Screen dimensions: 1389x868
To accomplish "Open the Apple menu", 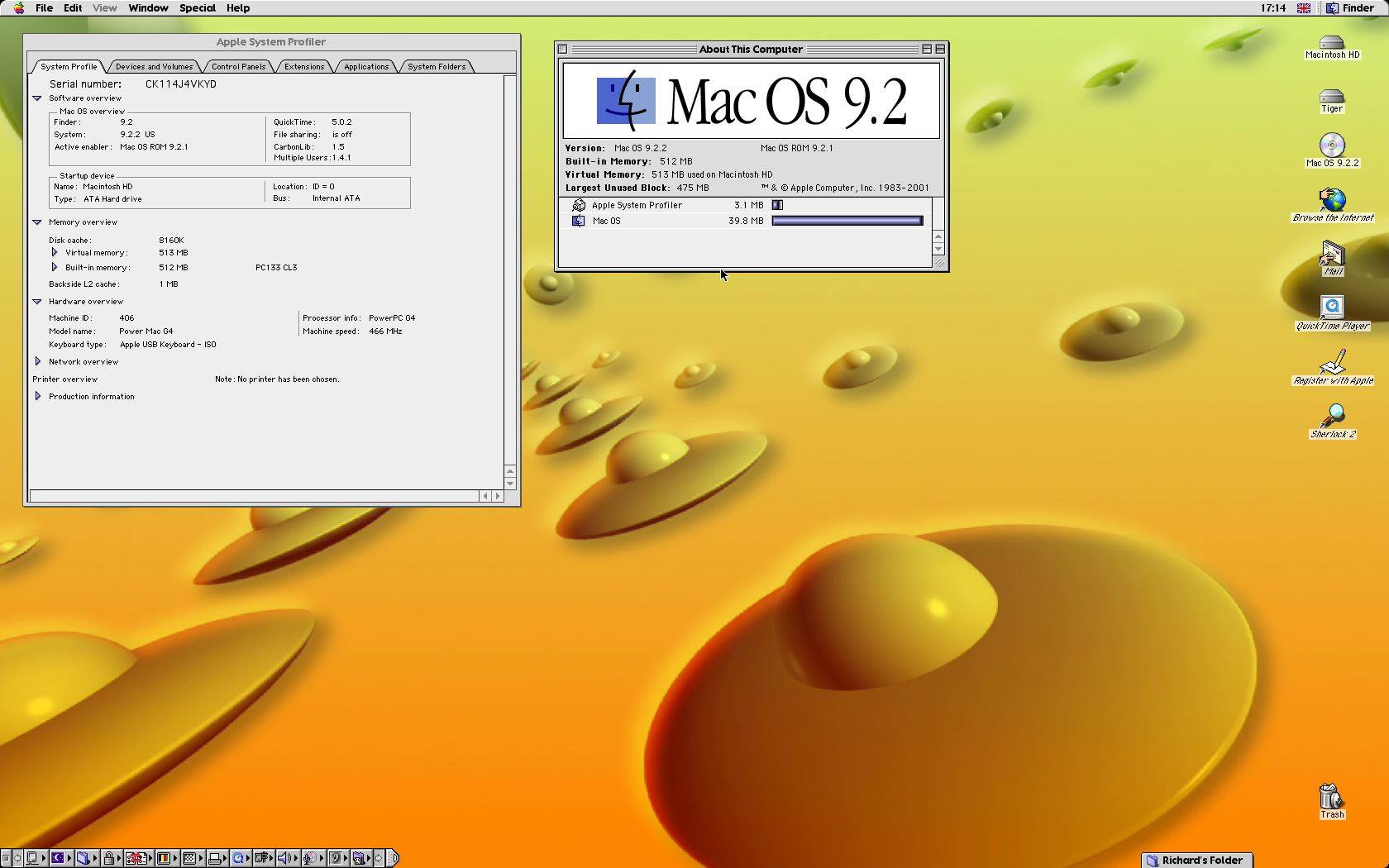I will (18, 8).
